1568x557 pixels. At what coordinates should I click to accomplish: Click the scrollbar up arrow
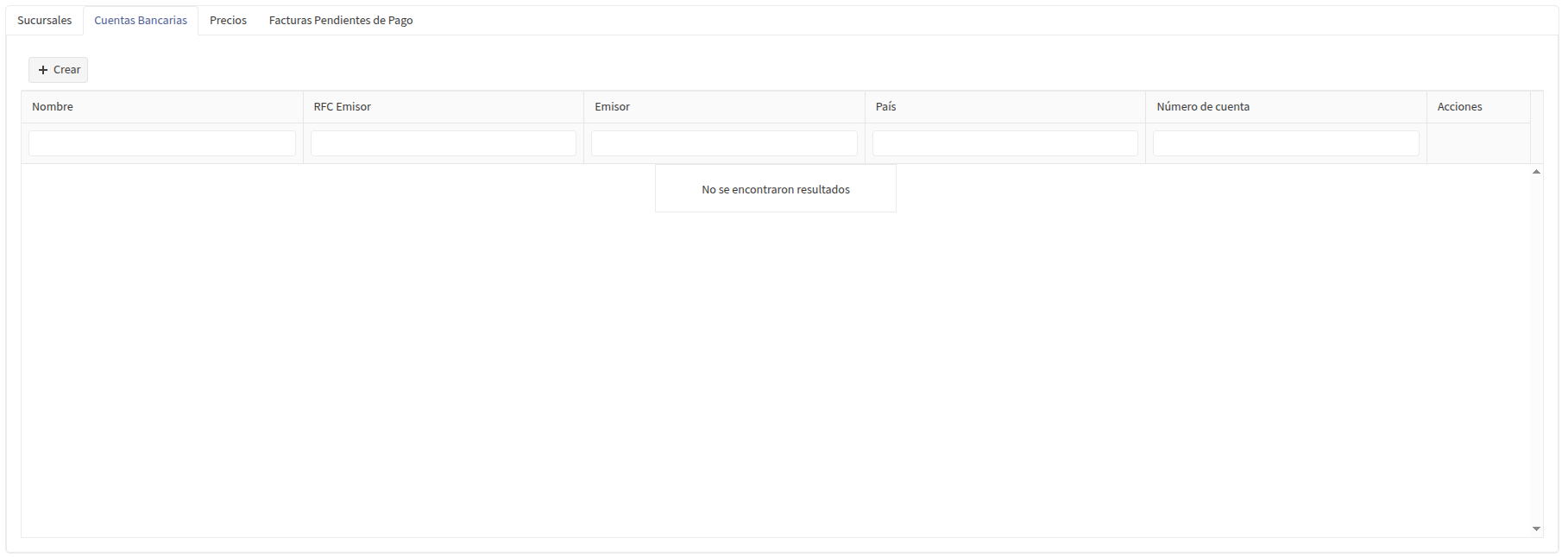tap(1536, 172)
